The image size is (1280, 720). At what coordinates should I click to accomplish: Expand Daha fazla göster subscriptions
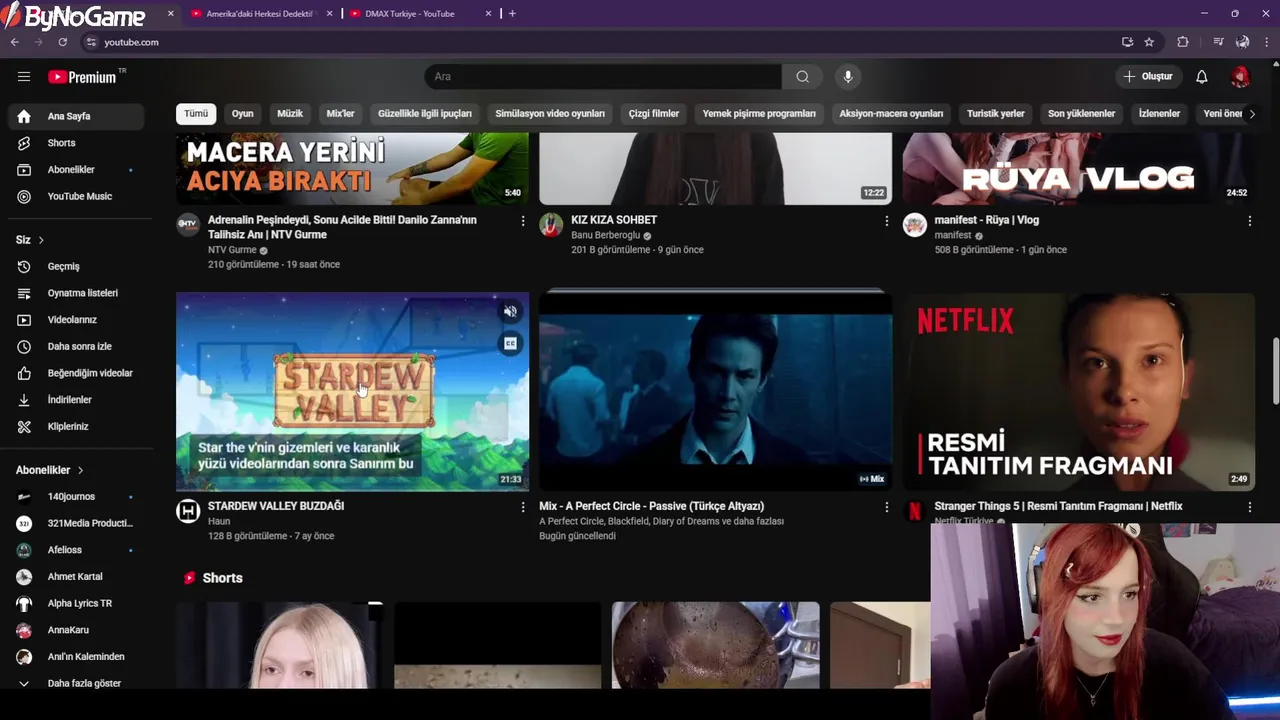pyautogui.click(x=76, y=684)
